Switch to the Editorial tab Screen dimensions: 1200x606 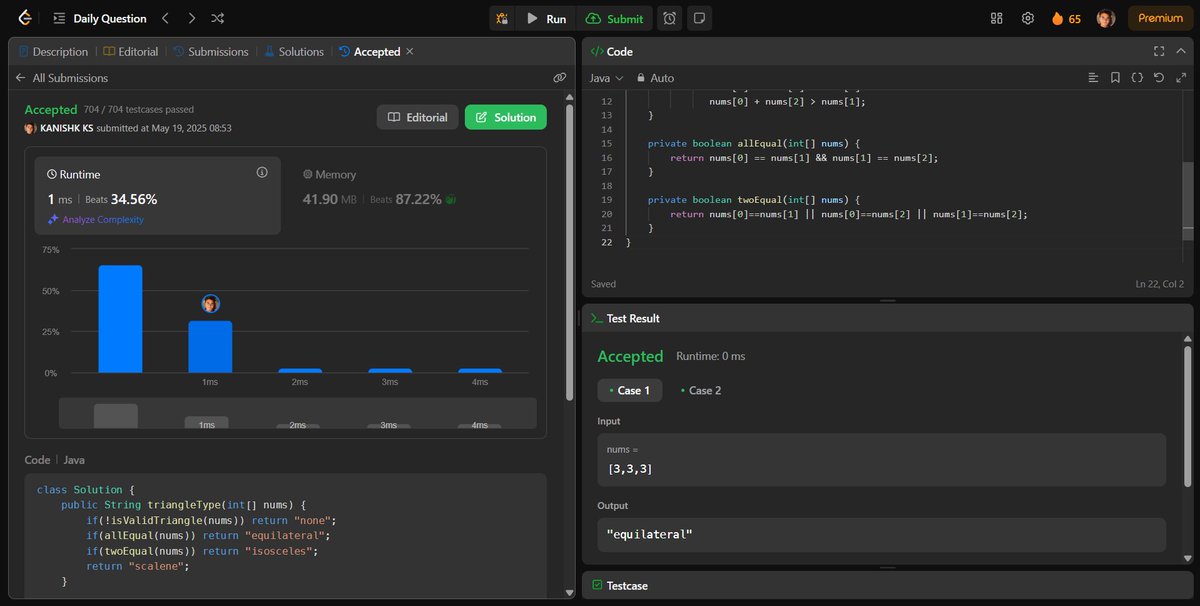point(131,51)
